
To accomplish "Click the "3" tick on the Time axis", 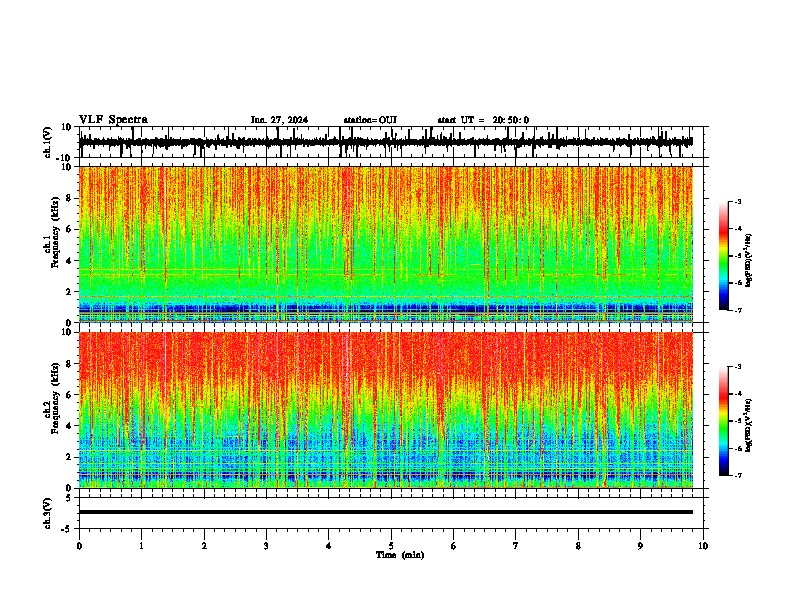I will click(266, 546).
